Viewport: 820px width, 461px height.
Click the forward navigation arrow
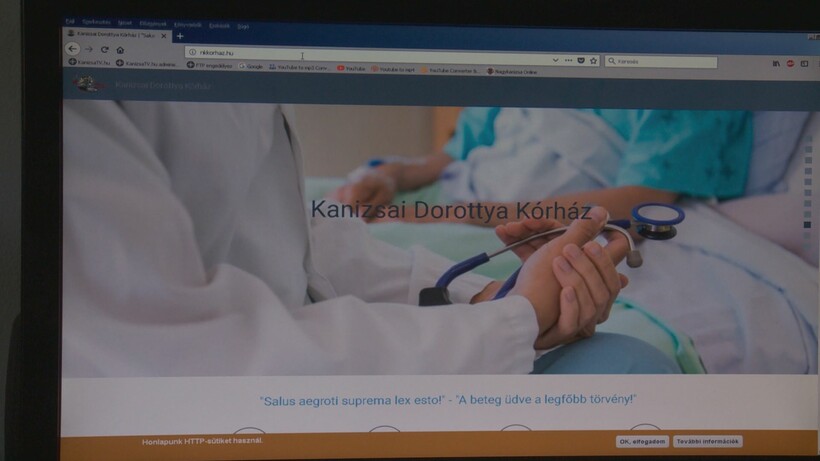click(x=89, y=49)
